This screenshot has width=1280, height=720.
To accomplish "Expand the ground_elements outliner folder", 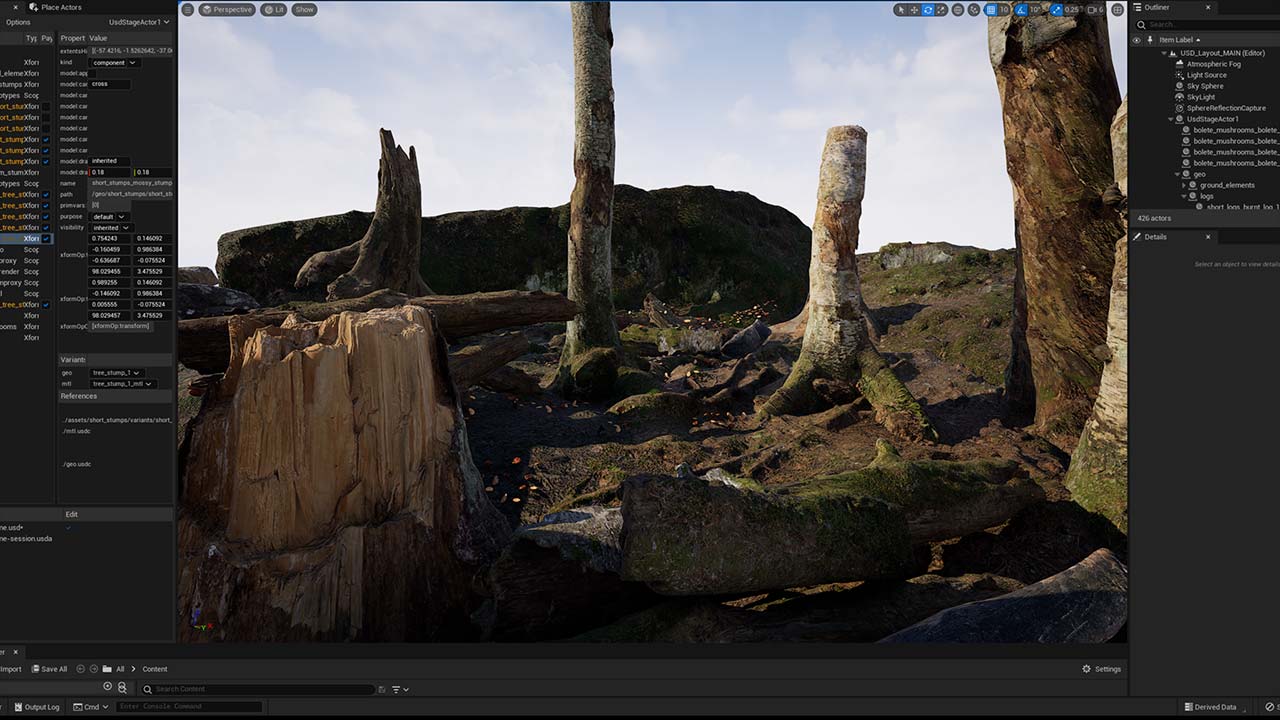I will tap(1184, 185).
